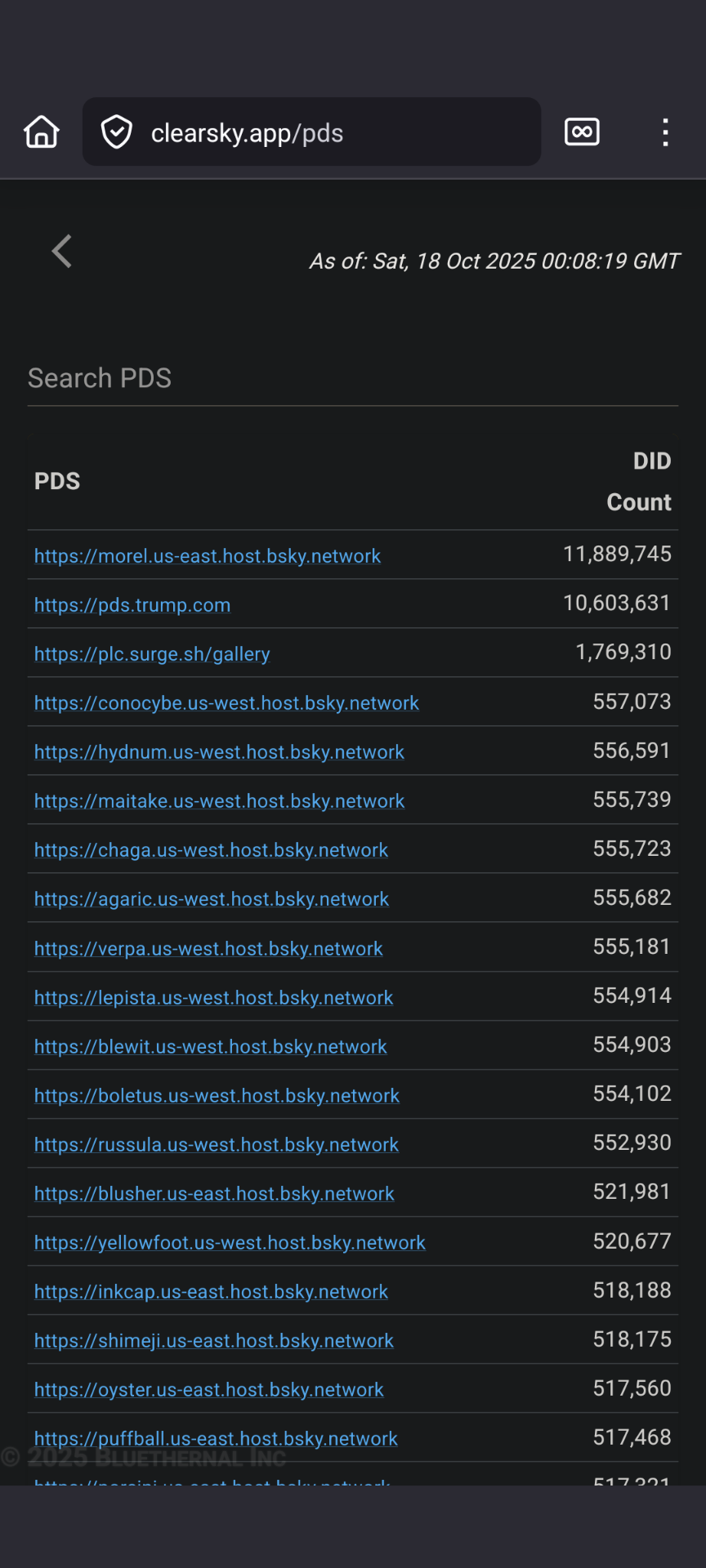Focus the Search PDS field
This screenshot has width=706, height=1568.
(x=352, y=379)
